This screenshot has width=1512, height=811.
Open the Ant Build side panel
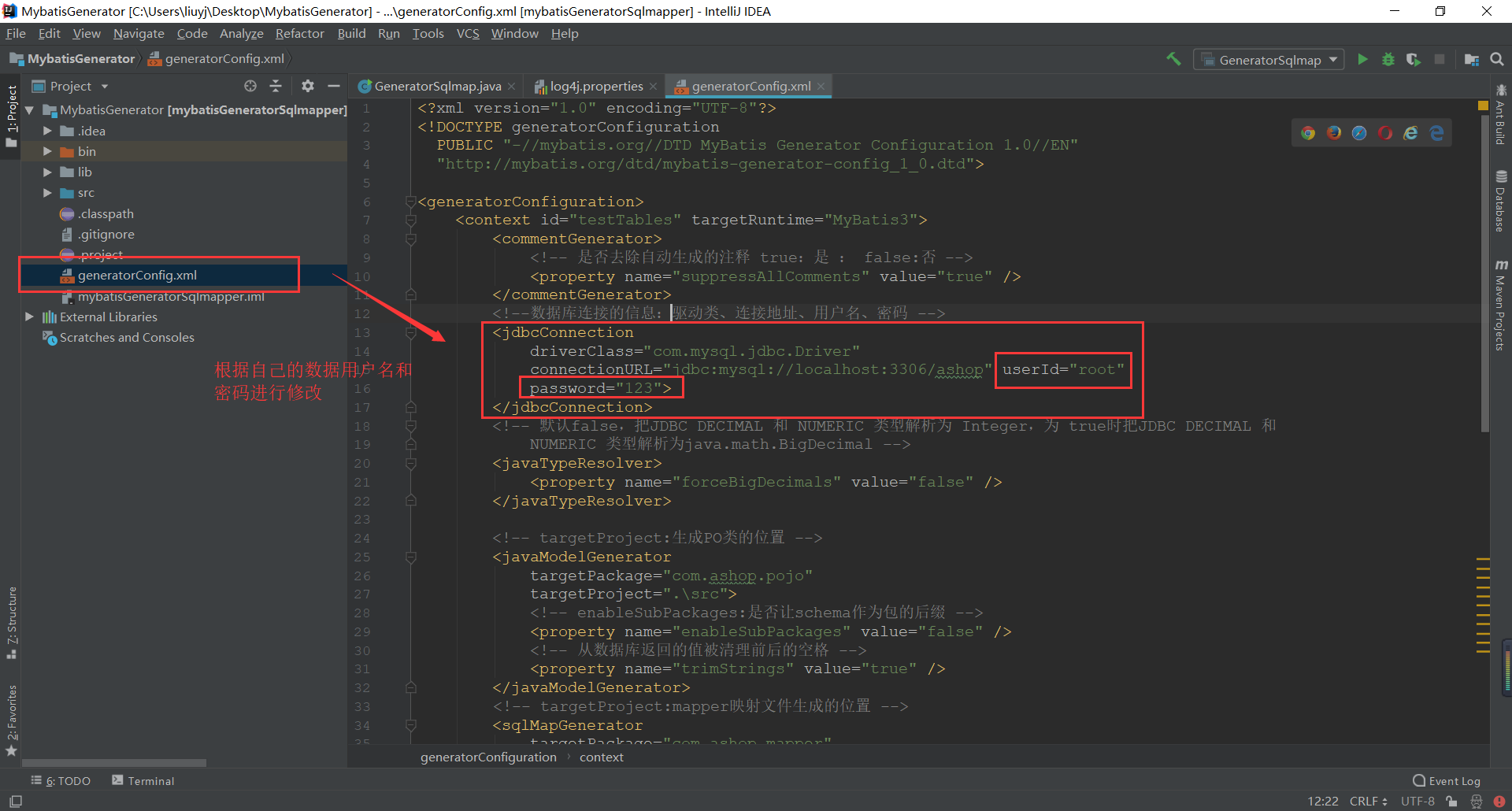(x=1501, y=115)
